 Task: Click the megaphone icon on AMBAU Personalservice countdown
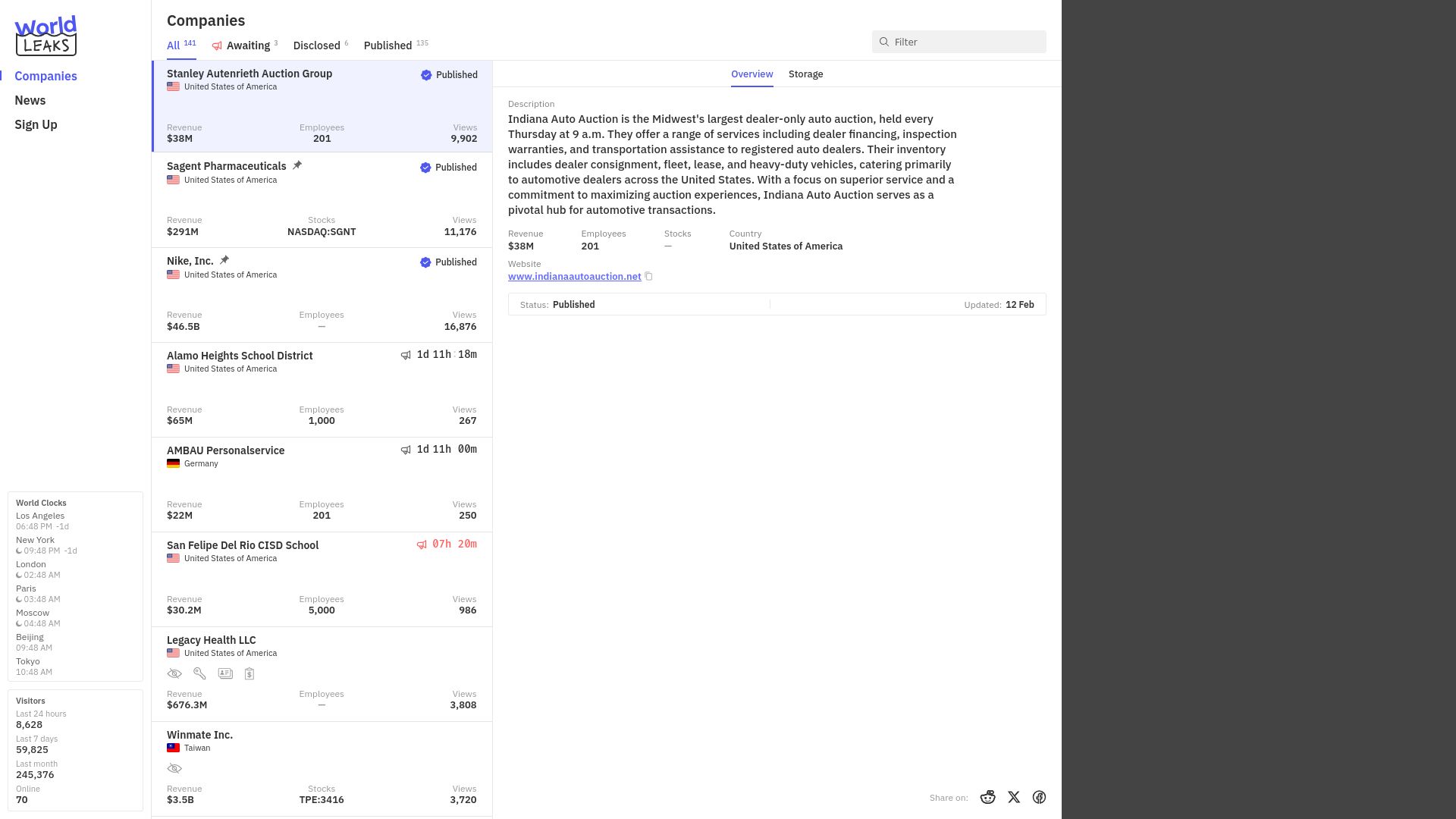coord(406,450)
